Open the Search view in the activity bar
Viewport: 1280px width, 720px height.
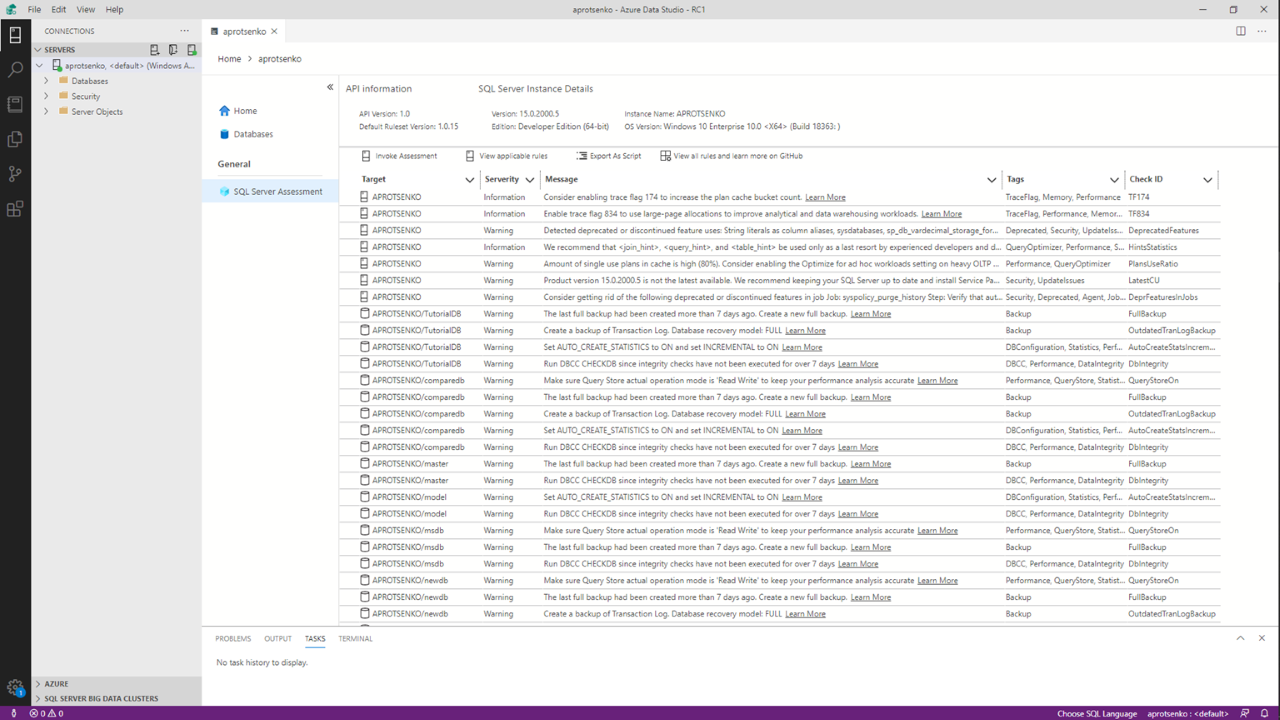click(x=14, y=69)
